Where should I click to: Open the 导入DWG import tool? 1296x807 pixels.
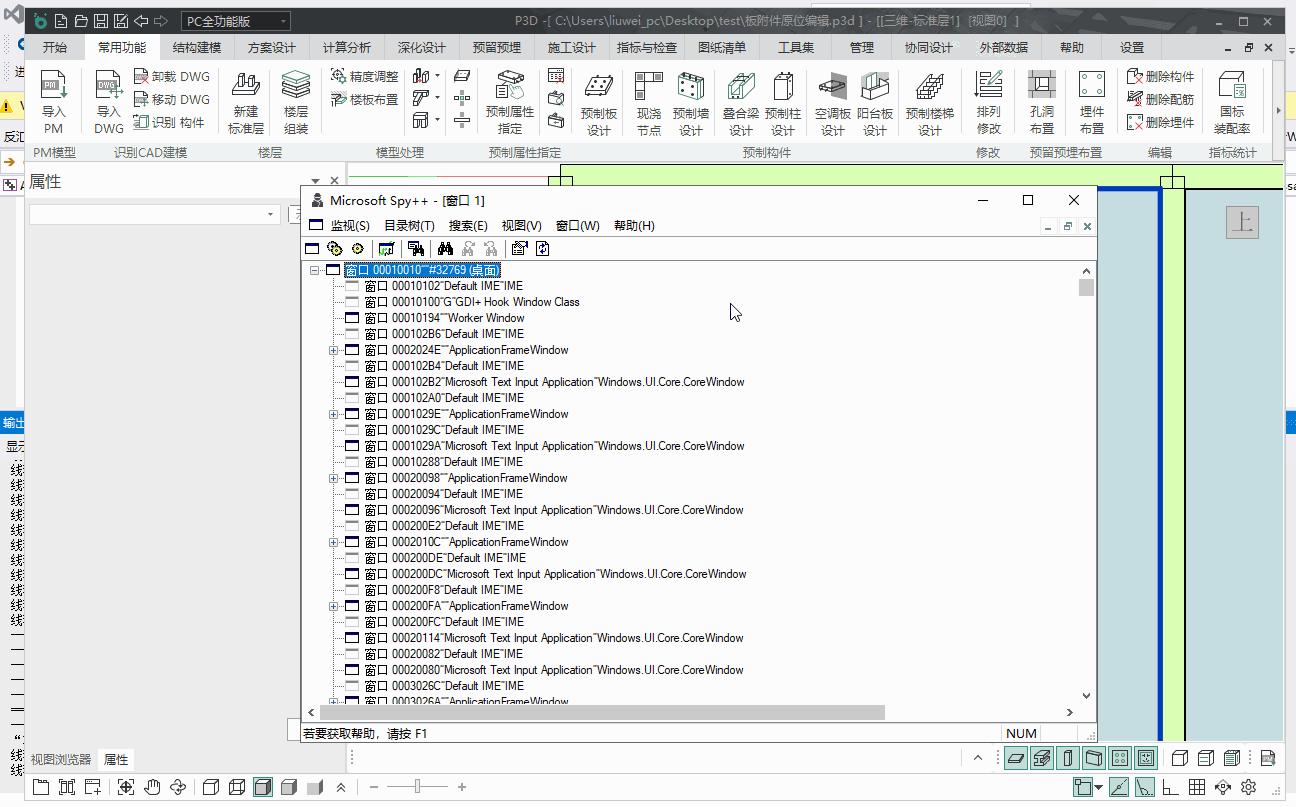coord(108,102)
